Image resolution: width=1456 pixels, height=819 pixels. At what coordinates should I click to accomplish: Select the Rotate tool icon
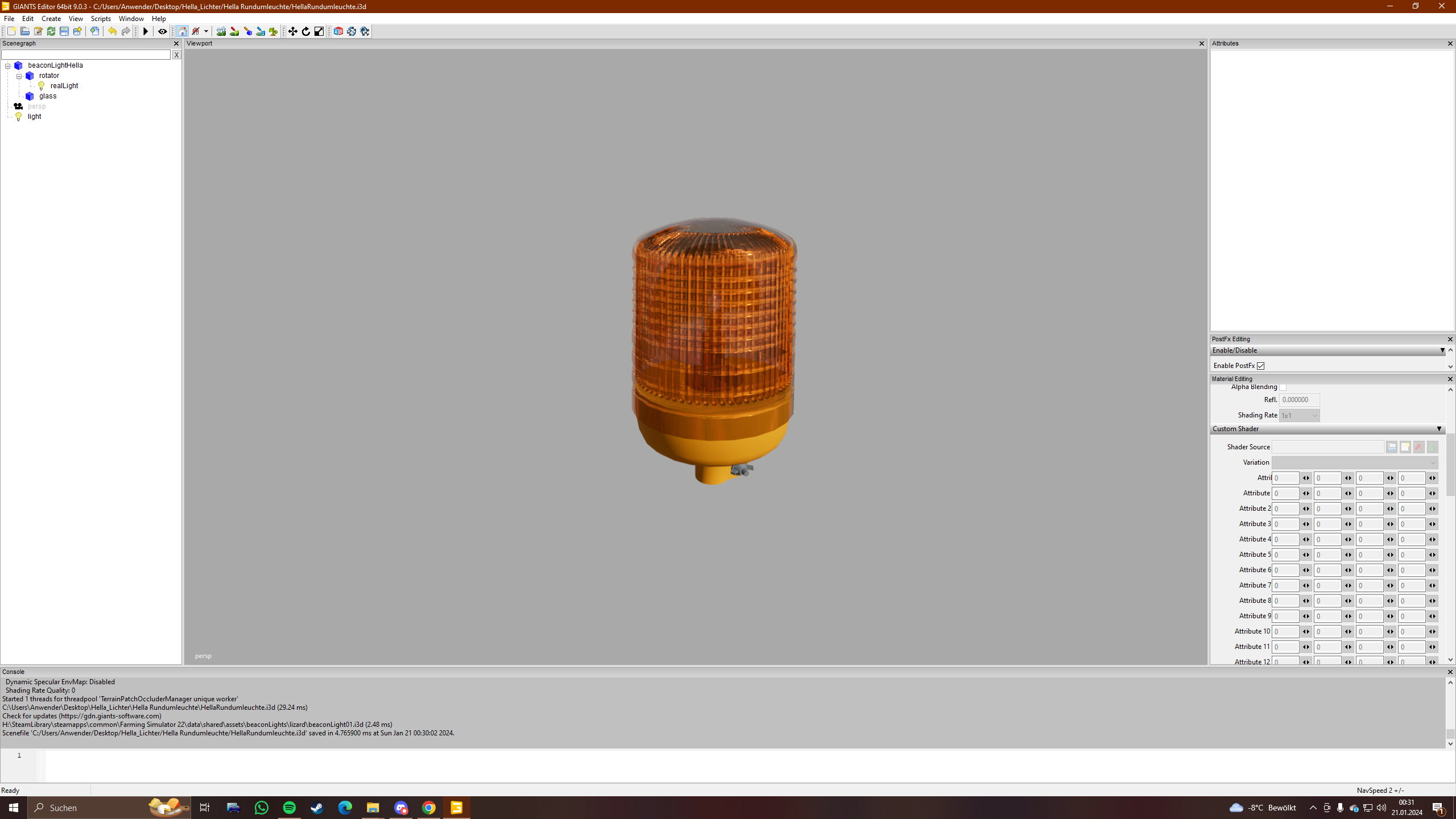(306, 31)
